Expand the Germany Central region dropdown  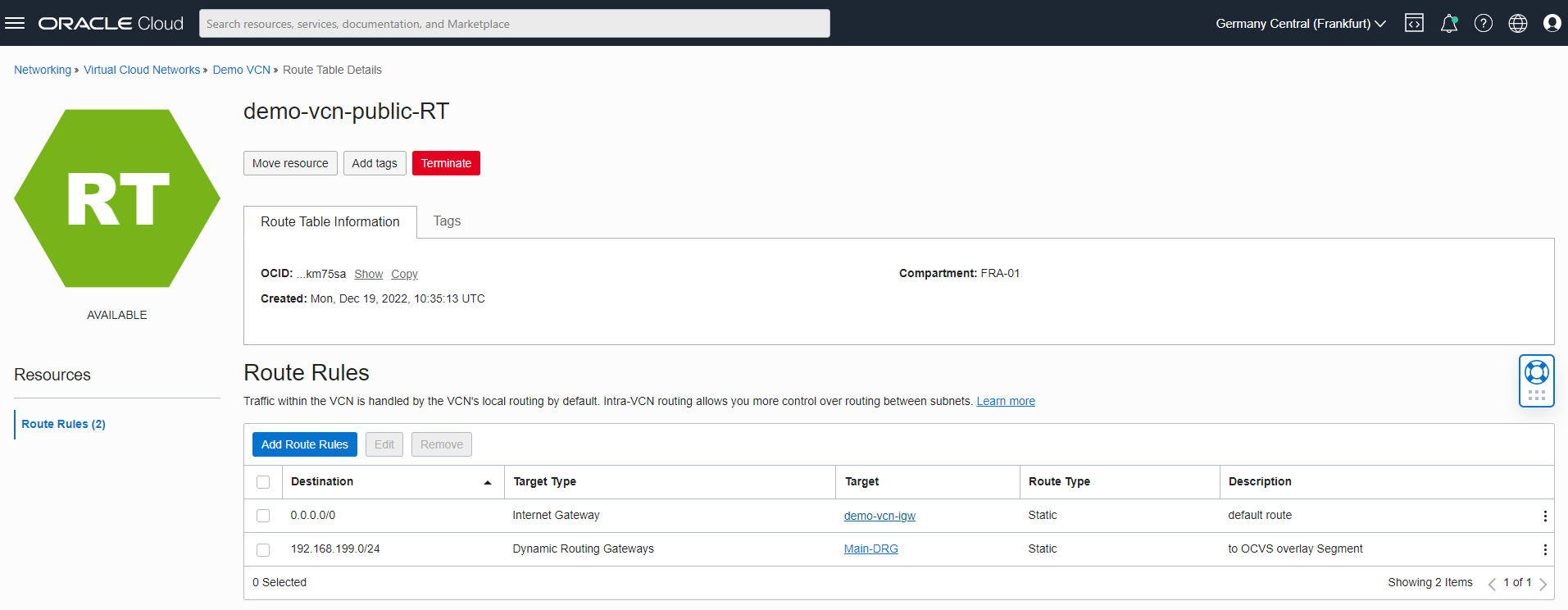click(1301, 24)
